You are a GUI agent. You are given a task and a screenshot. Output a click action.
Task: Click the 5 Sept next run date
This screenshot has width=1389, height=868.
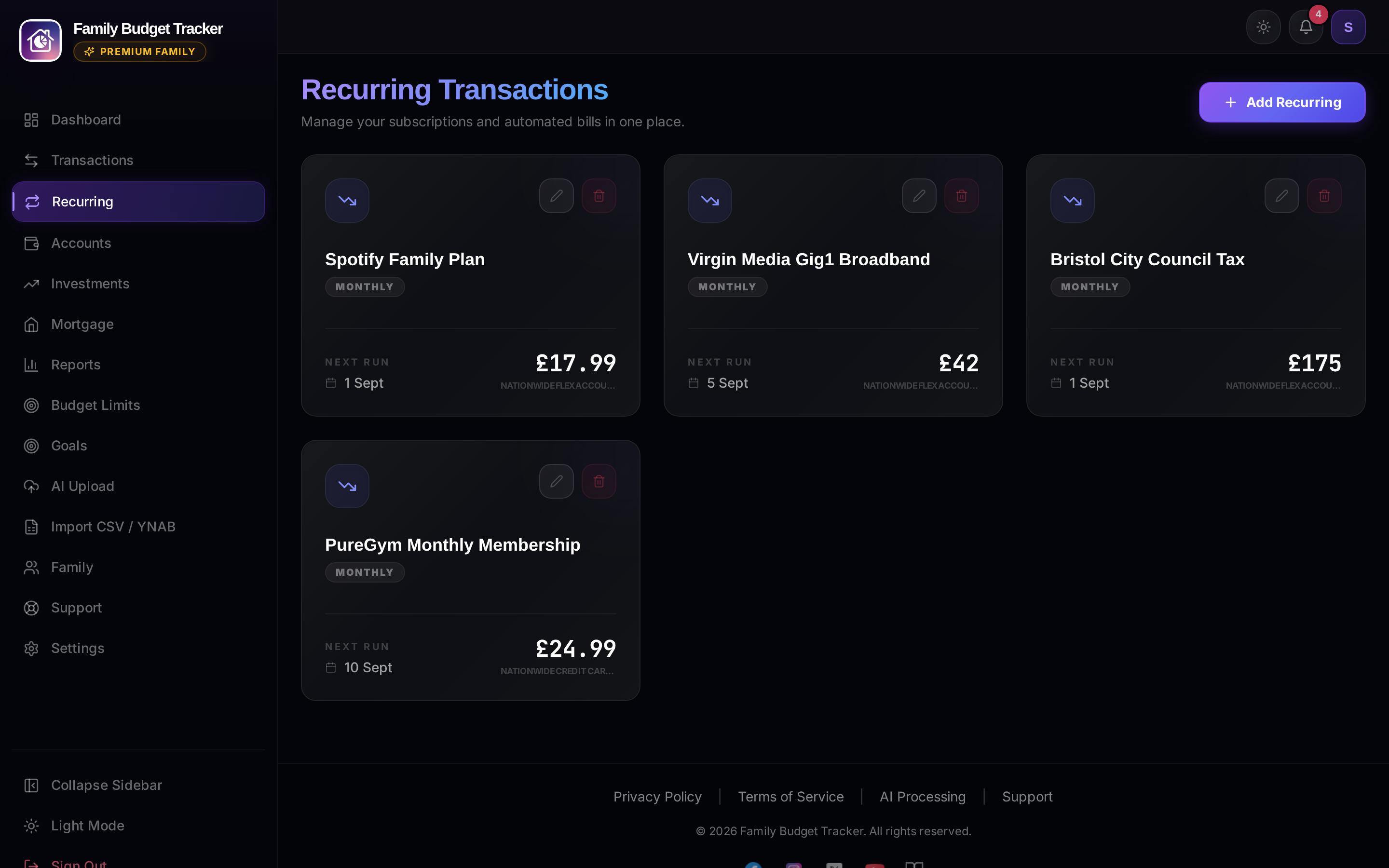pyautogui.click(x=727, y=383)
